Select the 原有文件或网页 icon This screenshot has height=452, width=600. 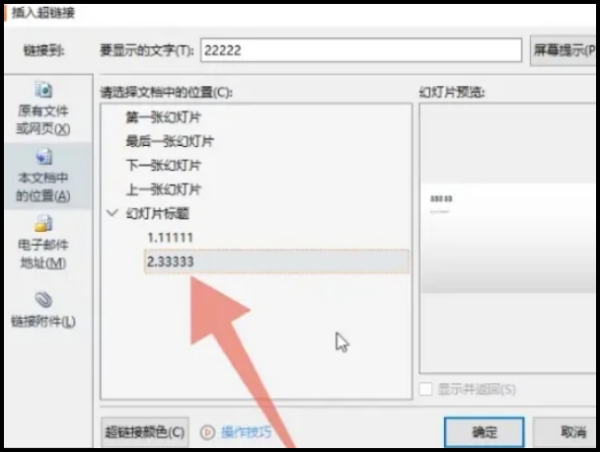[43, 90]
